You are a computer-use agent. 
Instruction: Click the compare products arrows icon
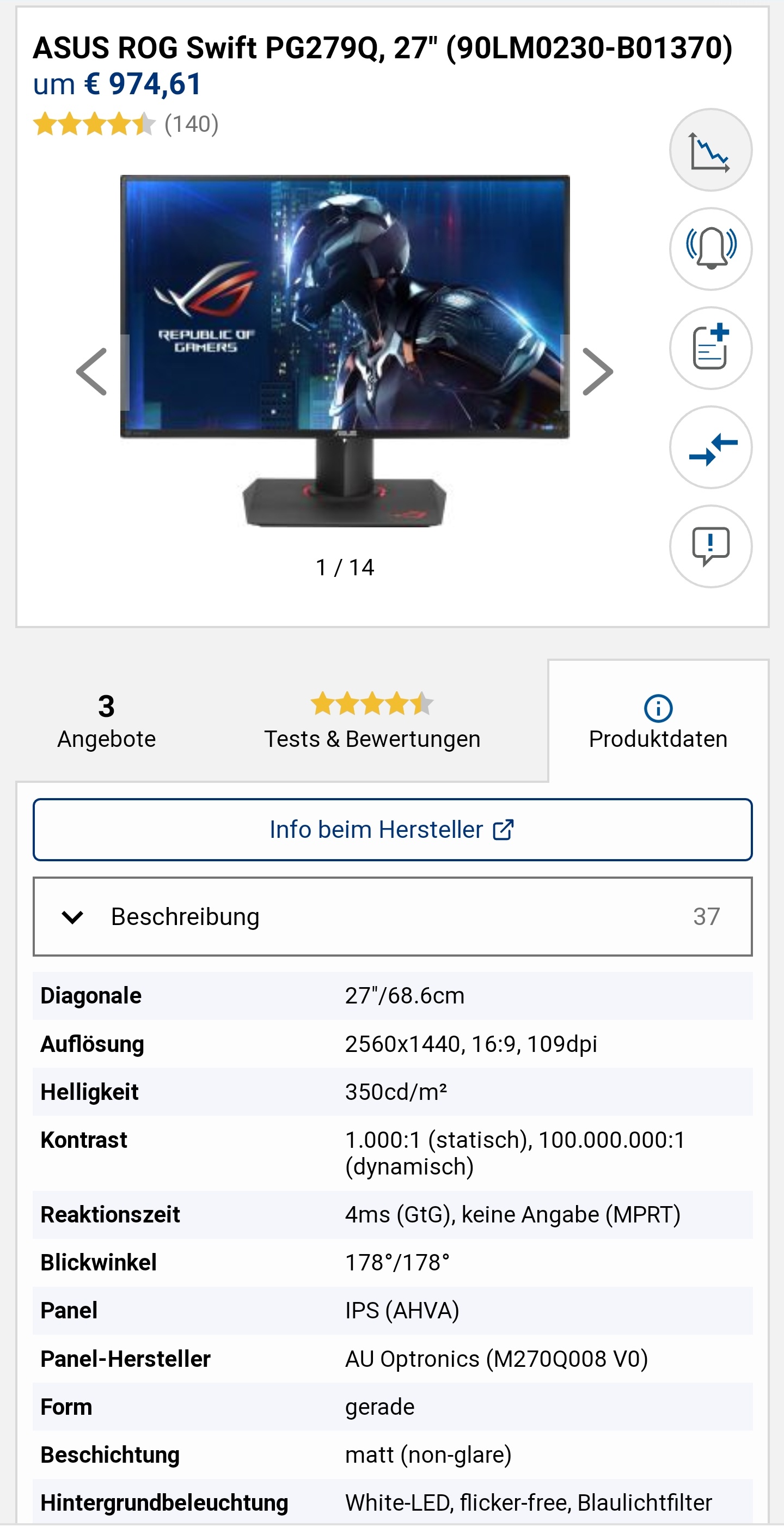click(x=710, y=447)
